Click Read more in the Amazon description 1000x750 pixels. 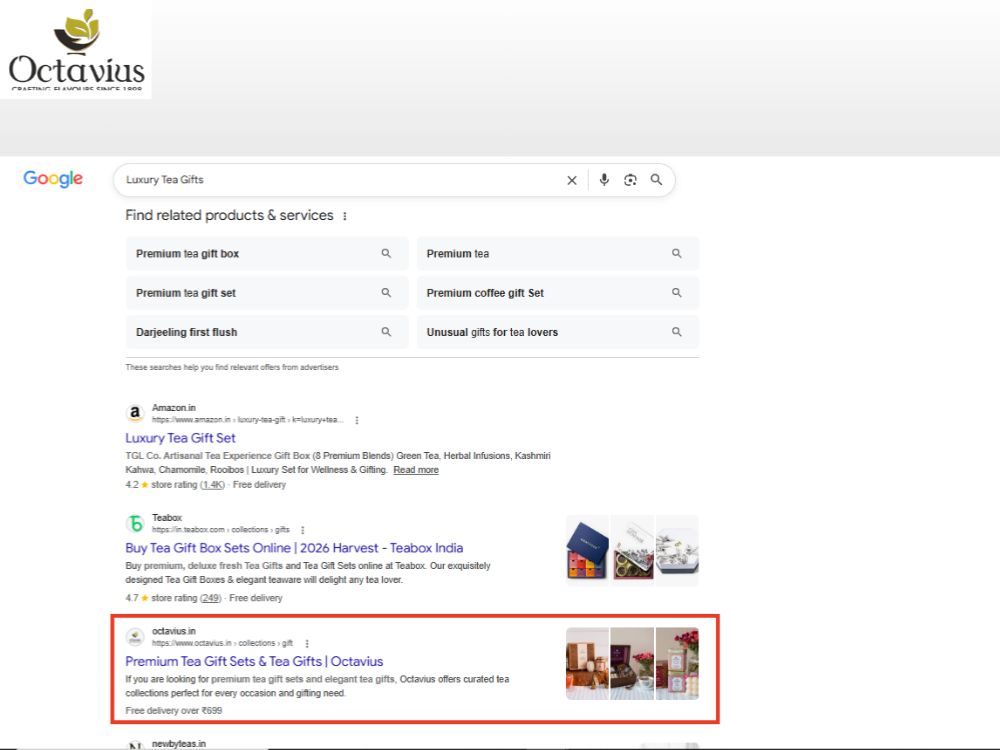coord(416,470)
